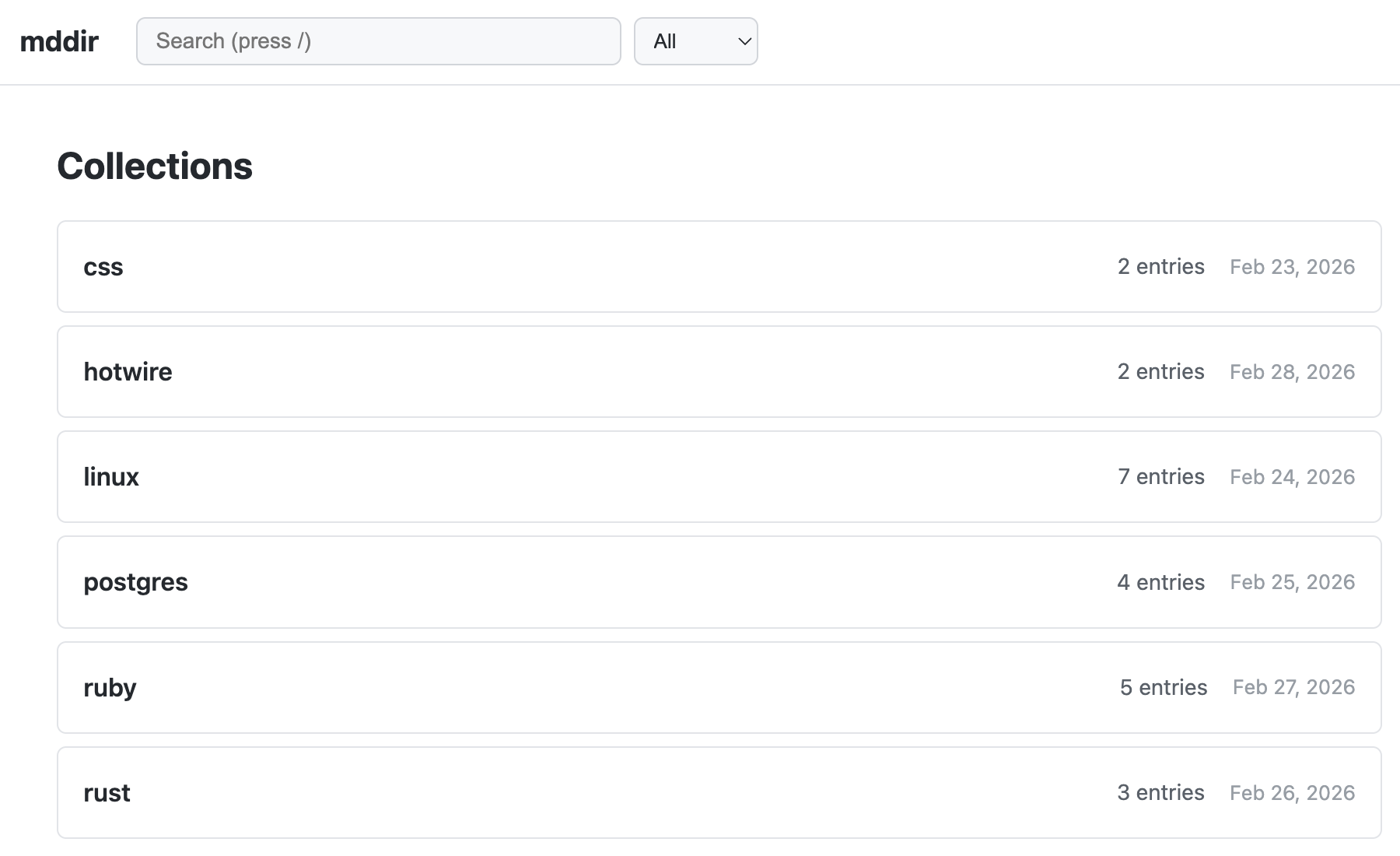Open the css collection
Image resolution: width=1400 pixels, height=856 pixels.
[x=103, y=267]
